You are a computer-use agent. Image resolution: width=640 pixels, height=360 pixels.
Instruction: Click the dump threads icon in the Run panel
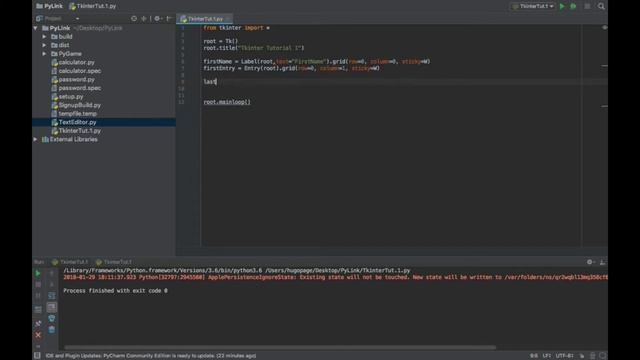[x=38, y=310]
